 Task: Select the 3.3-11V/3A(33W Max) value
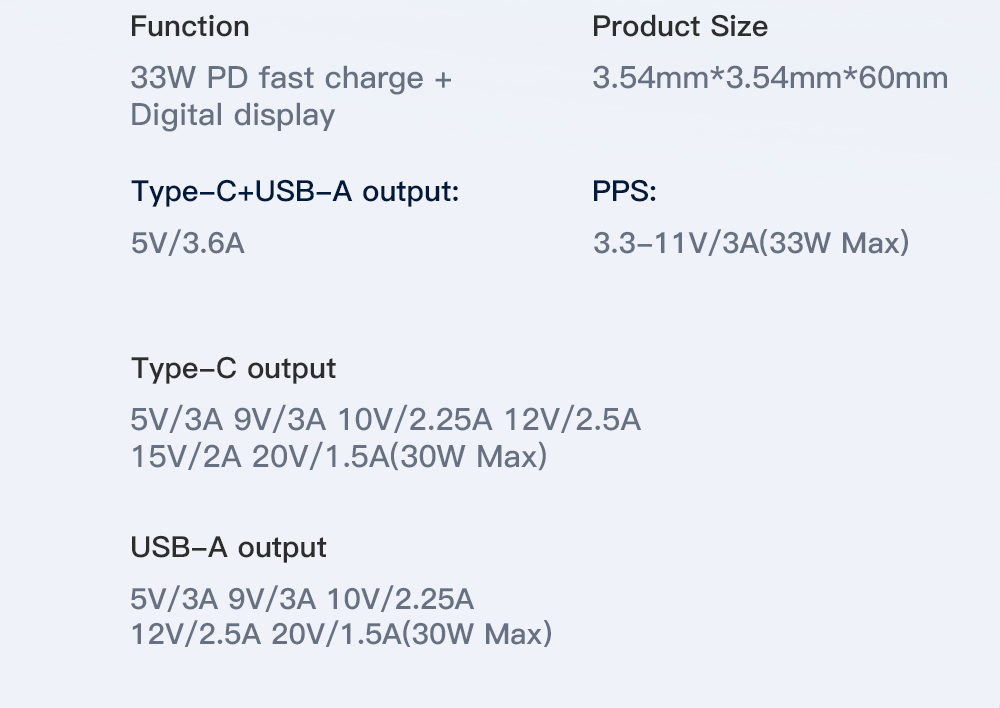pyautogui.click(x=751, y=243)
